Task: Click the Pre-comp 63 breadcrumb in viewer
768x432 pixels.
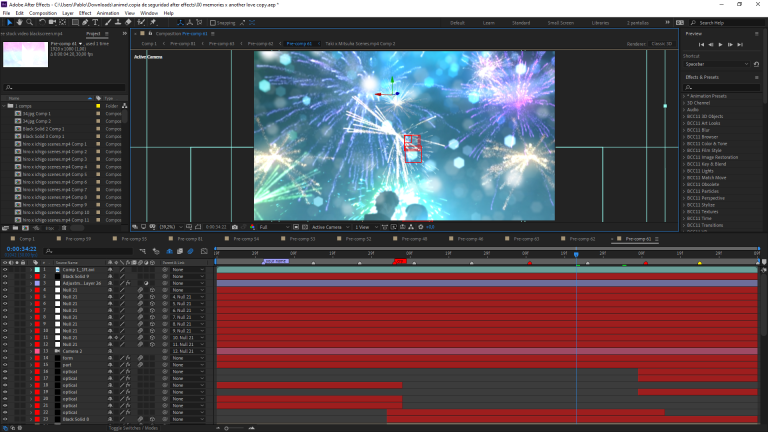Action: pyautogui.click(x=221, y=44)
